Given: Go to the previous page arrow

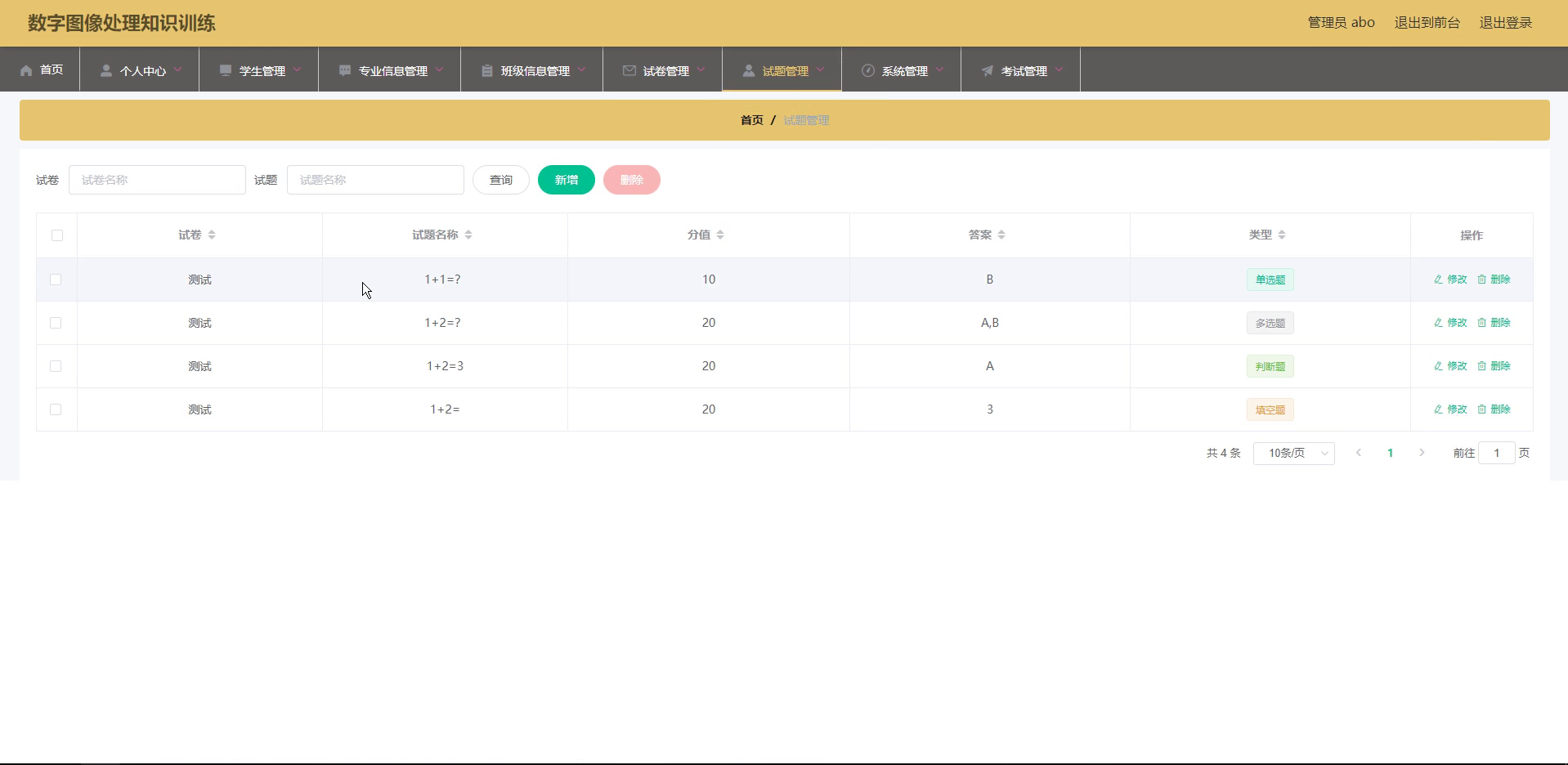Looking at the screenshot, I should (1359, 453).
